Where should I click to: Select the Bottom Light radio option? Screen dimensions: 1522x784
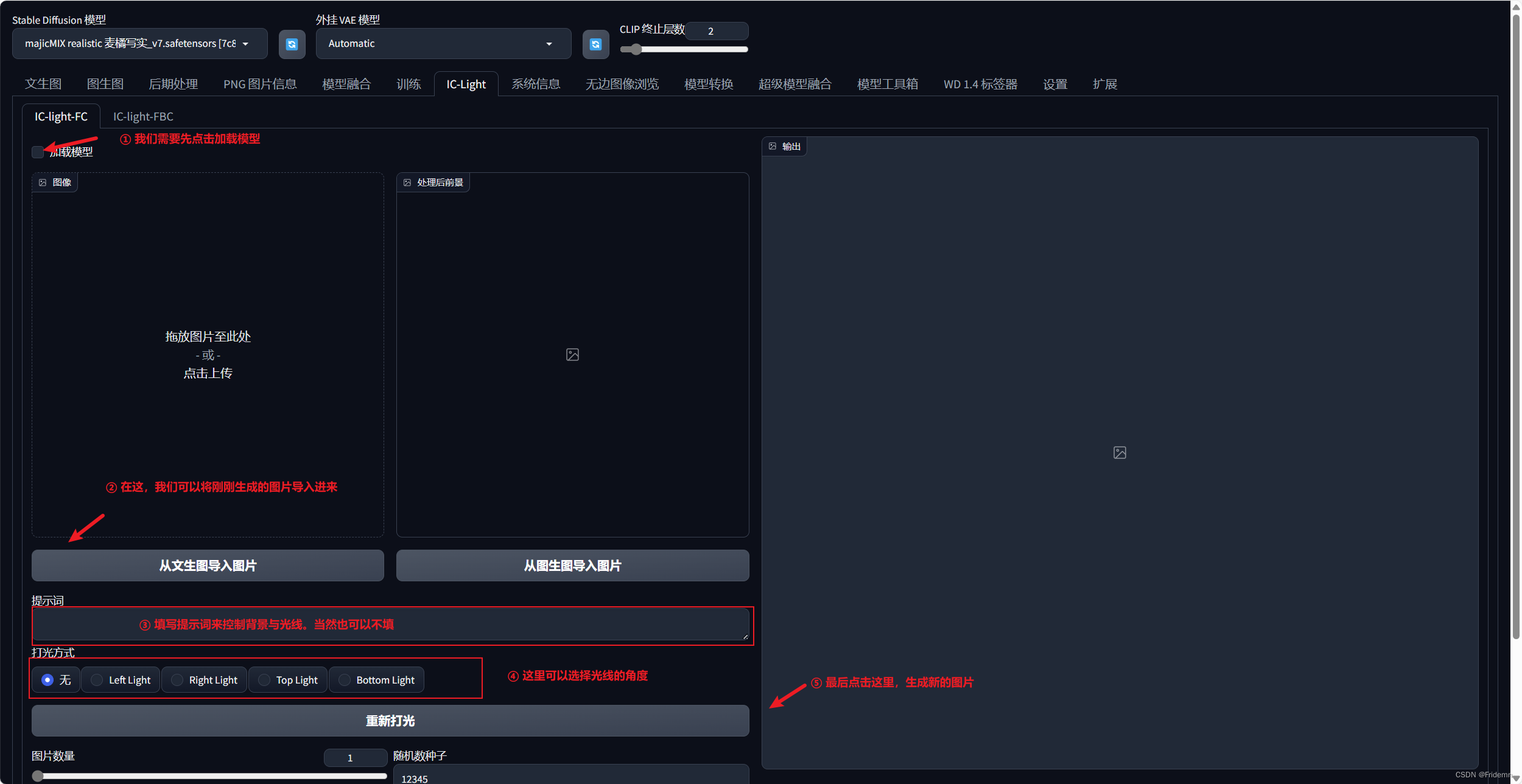(345, 680)
